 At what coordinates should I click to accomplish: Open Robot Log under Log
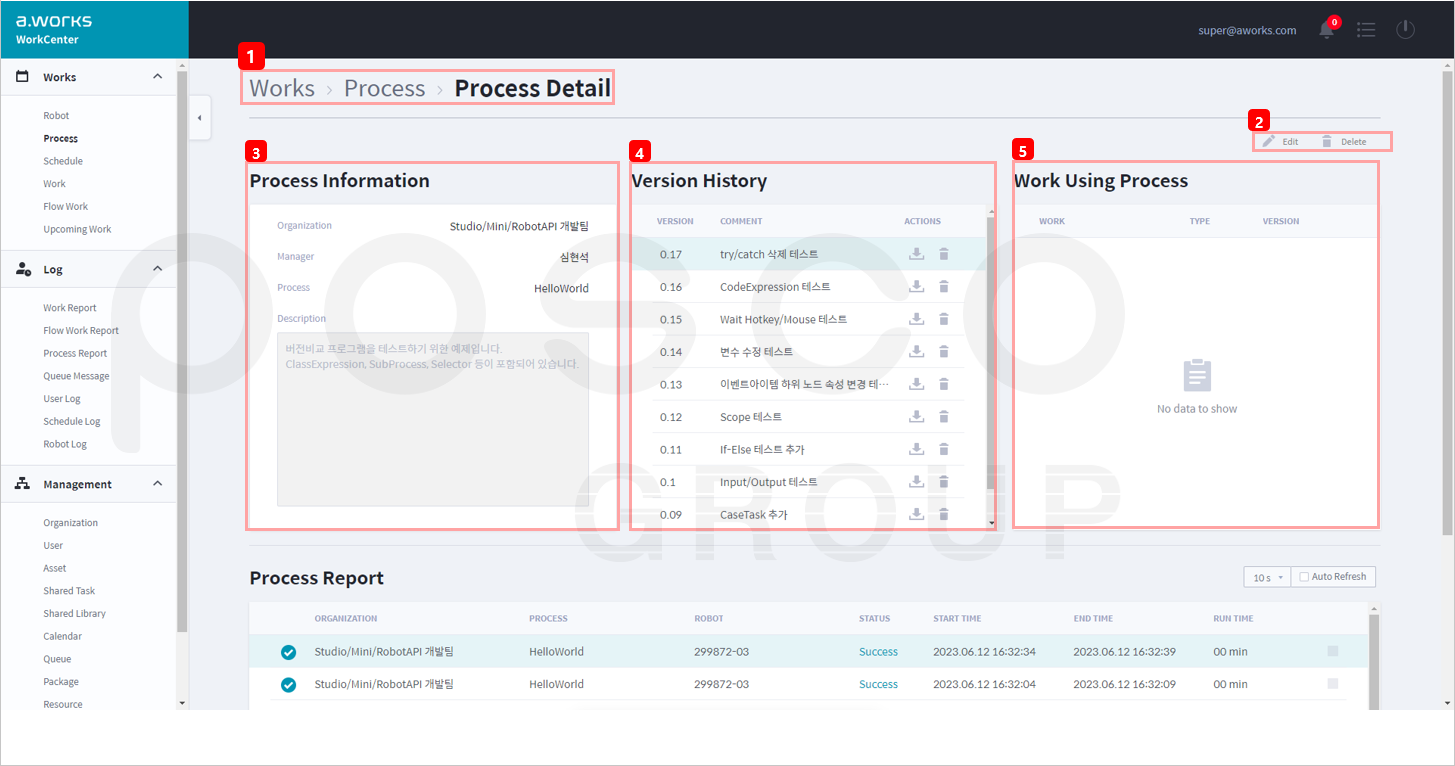click(x=65, y=444)
